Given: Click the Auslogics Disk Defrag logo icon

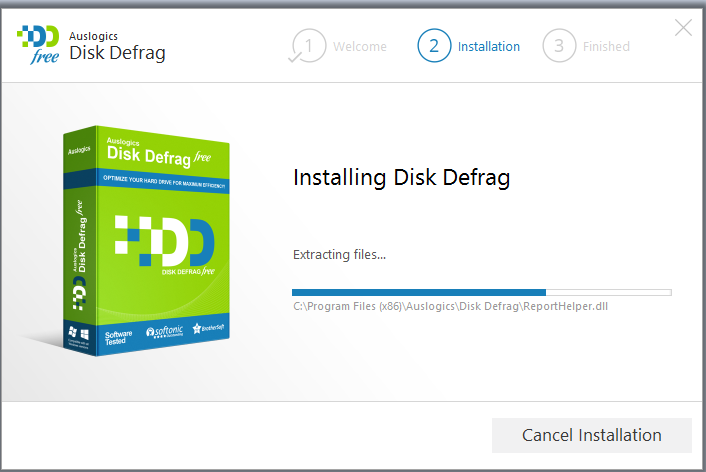Looking at the screenshot, I should pos(39,43).
